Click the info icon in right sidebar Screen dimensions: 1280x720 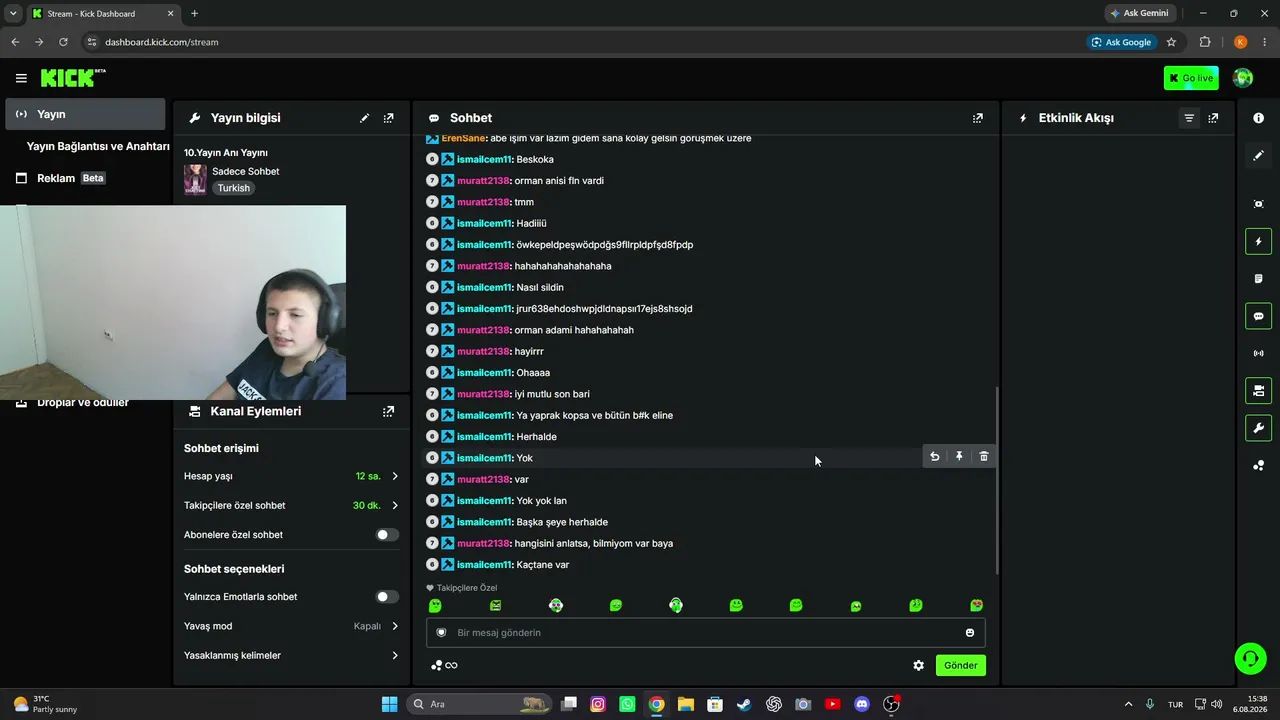pos(1258,118)
